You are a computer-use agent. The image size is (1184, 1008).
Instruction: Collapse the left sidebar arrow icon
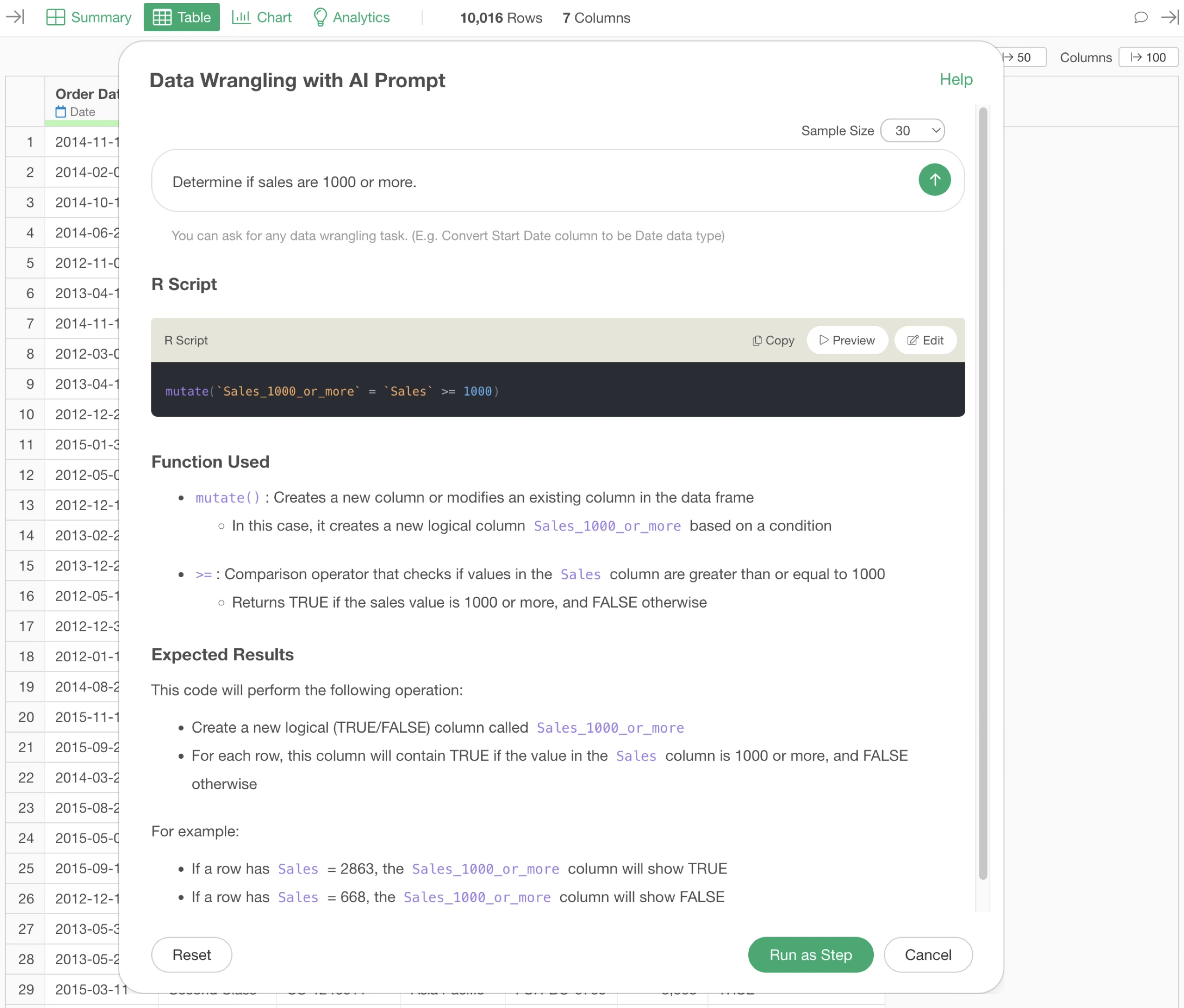[15, 17]
